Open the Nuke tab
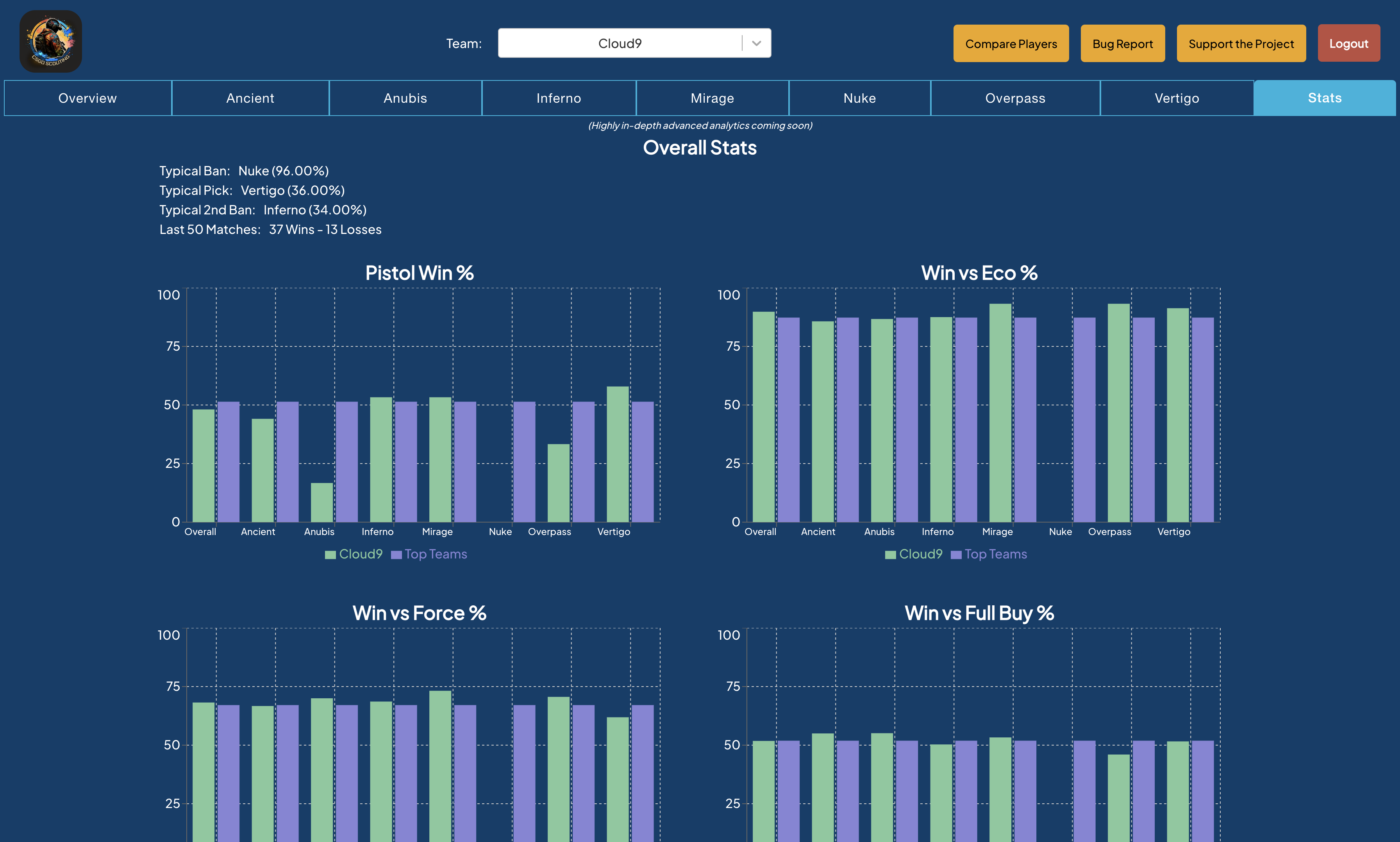The image size is (1400, 842). (860, 98)
